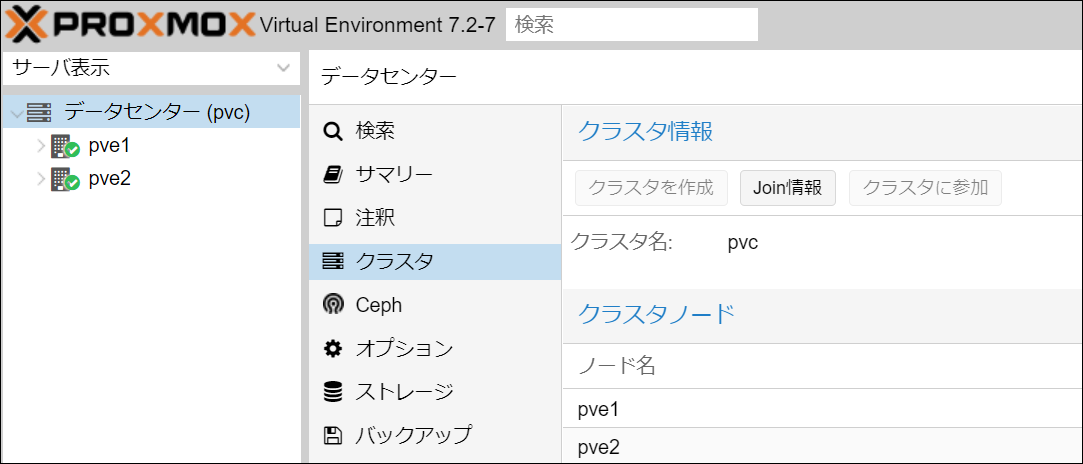Expand the pve2 node in tree
Viewport: 1083px width, 464px height.
41,180
